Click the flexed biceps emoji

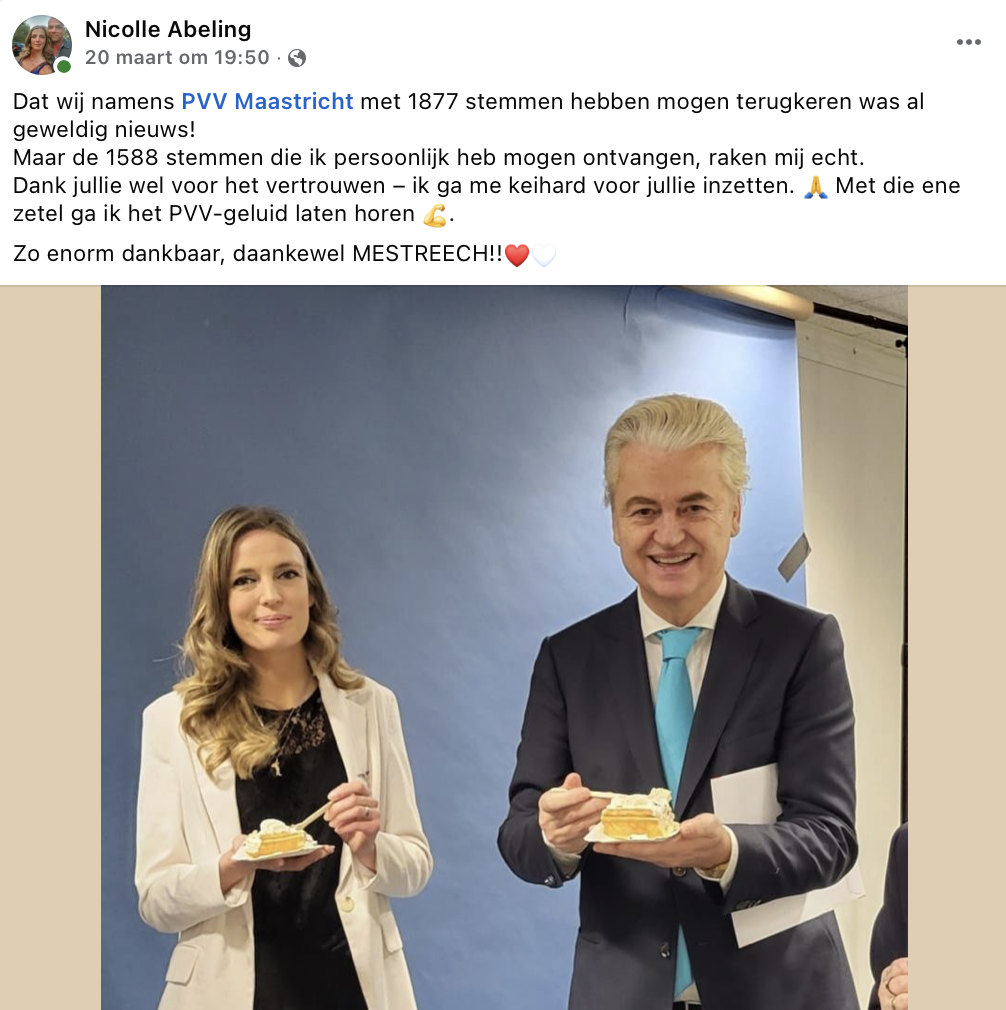coord(435,214)
